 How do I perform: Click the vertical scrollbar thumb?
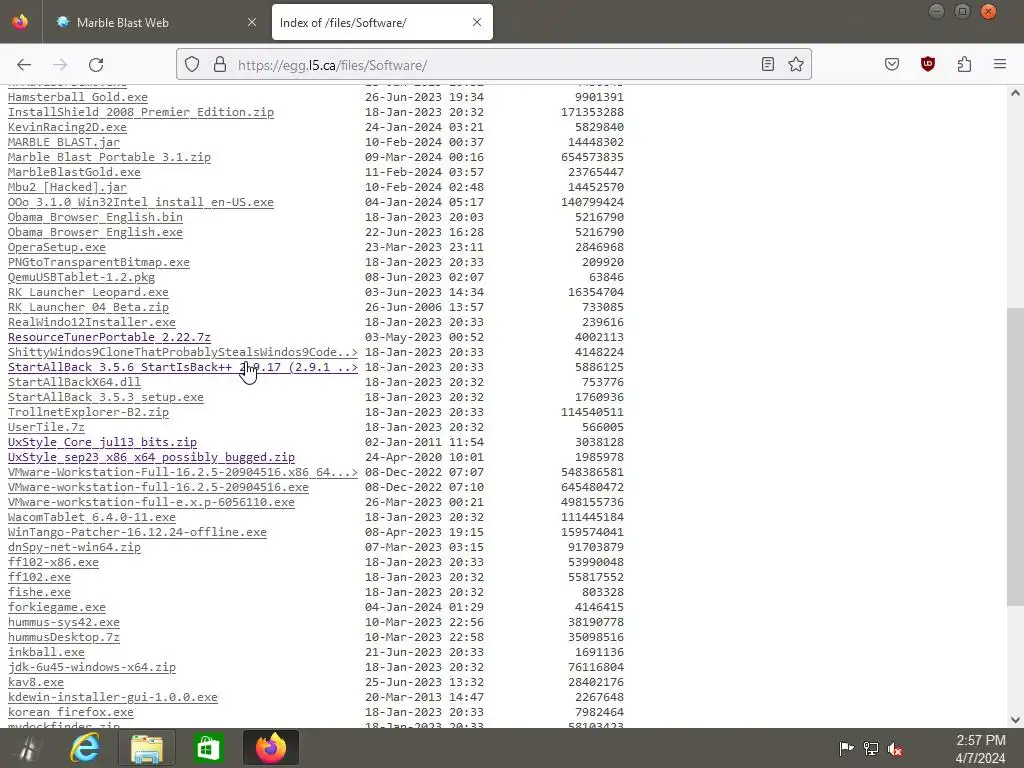1015,457
